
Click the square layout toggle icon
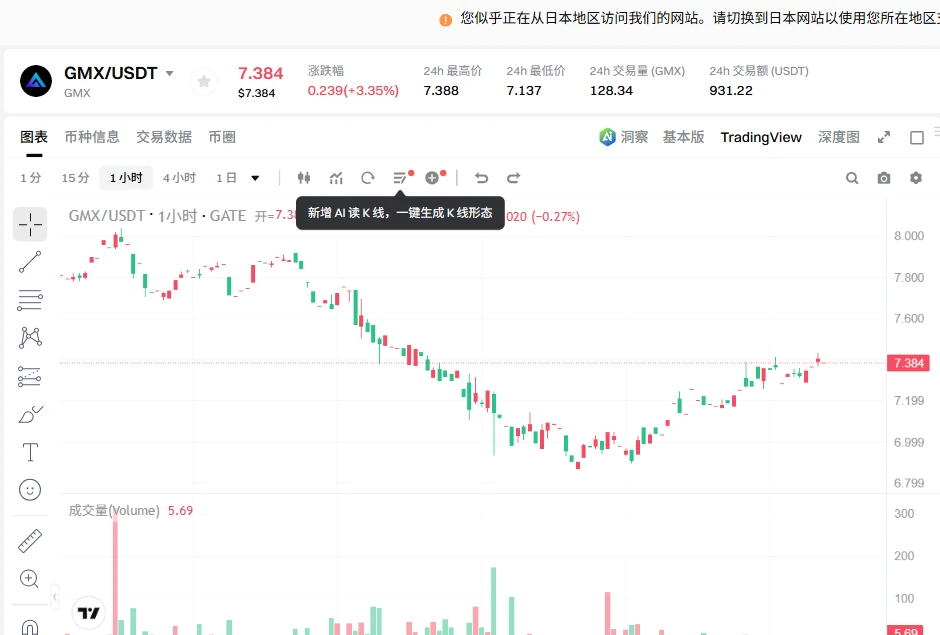917,137
